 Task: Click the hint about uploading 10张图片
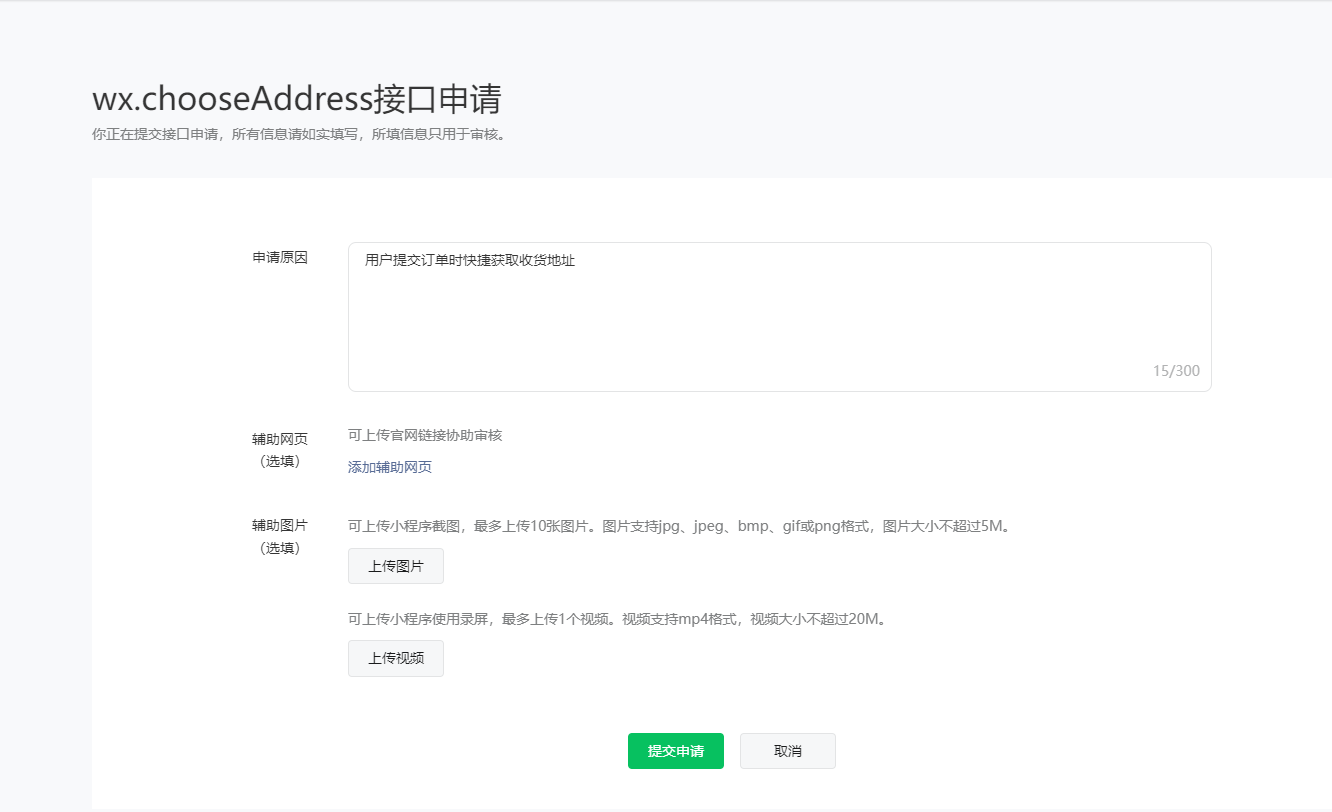point(681,526)
